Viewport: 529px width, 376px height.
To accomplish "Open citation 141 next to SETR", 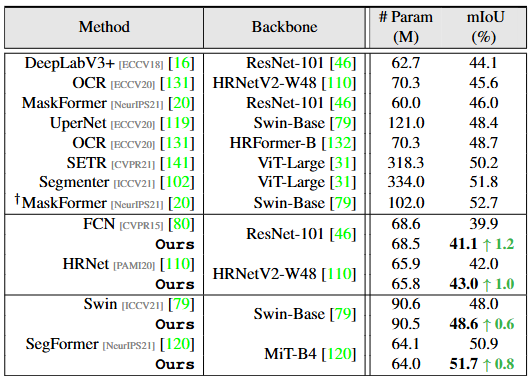I will 177,163.
